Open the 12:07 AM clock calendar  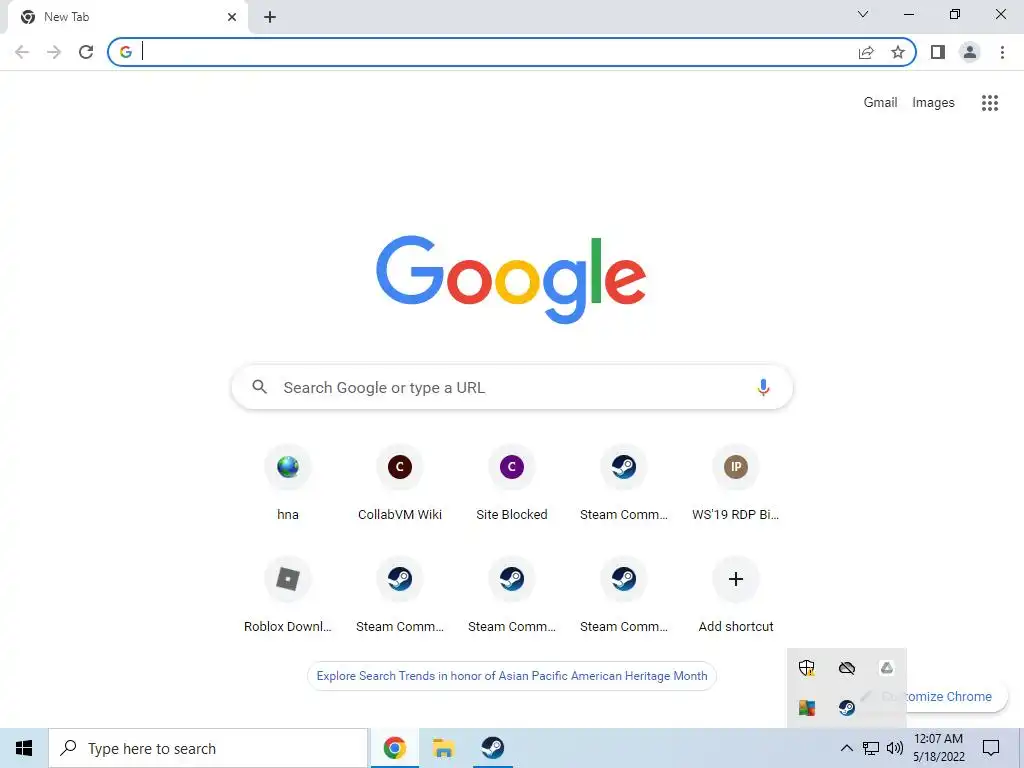938,748
